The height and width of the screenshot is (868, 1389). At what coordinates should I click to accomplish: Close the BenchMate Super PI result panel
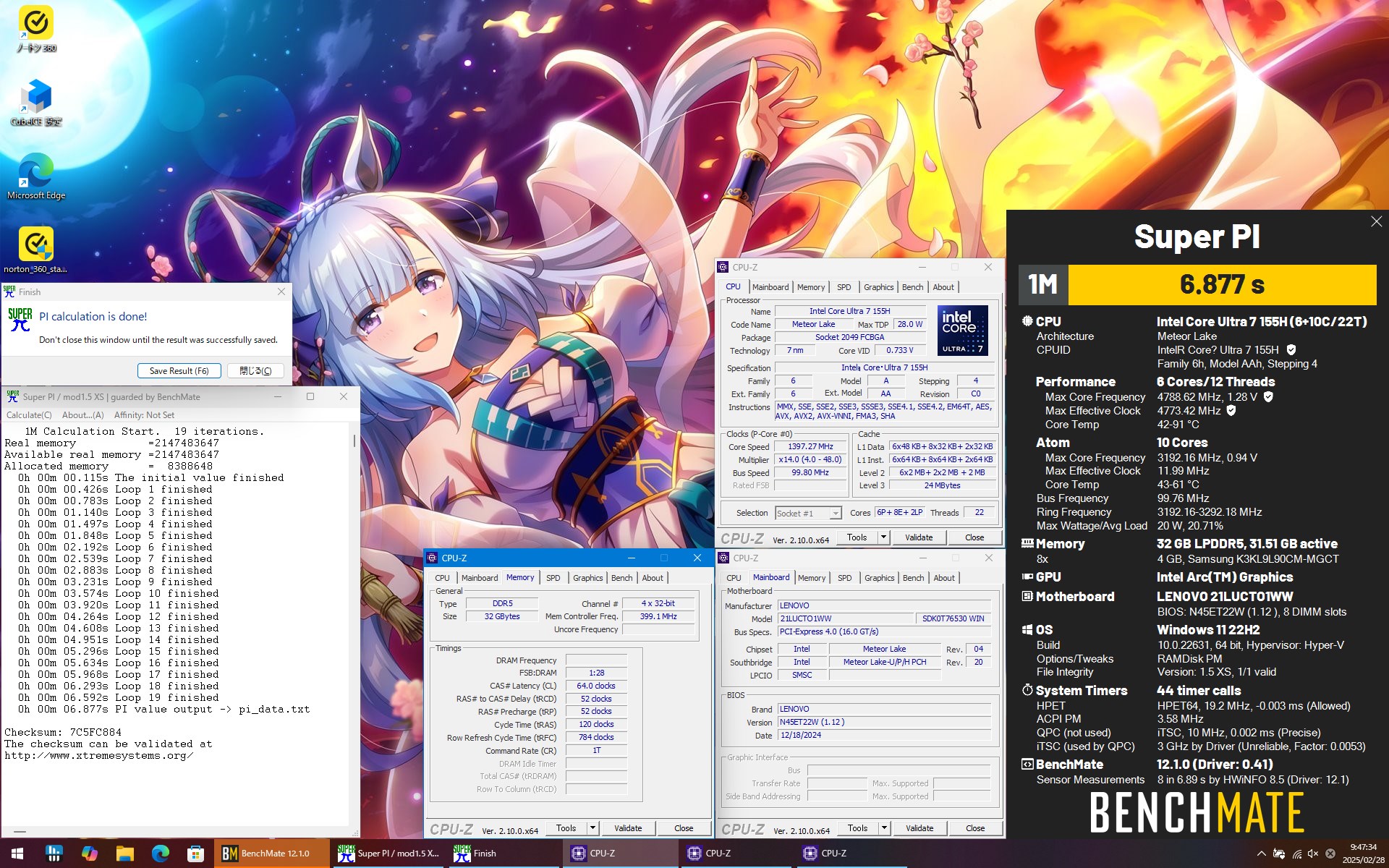point(1376,222)
